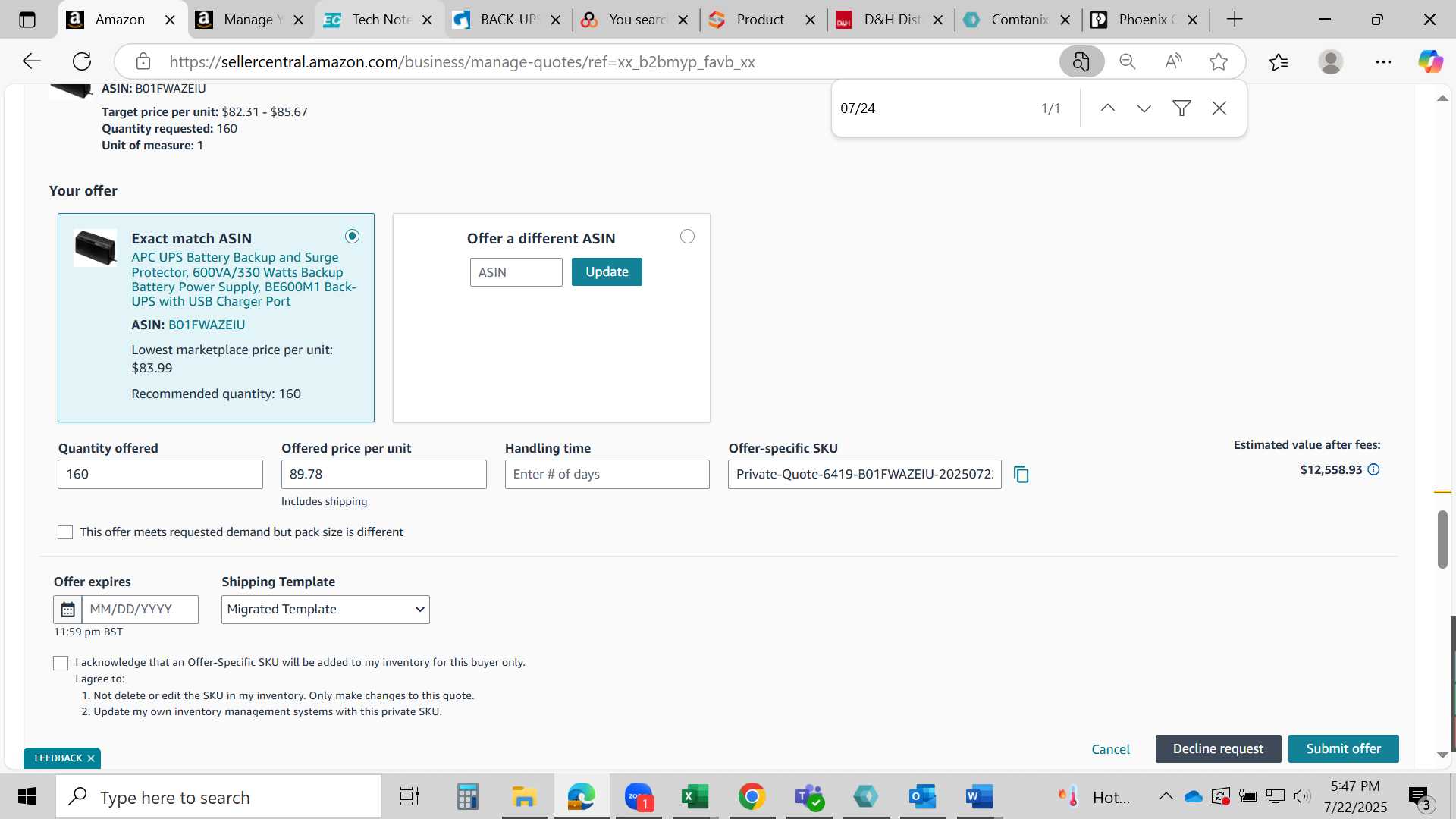Click the browser address bar URL
Screen dimensions: 1456x819
(x=462, y=62)
